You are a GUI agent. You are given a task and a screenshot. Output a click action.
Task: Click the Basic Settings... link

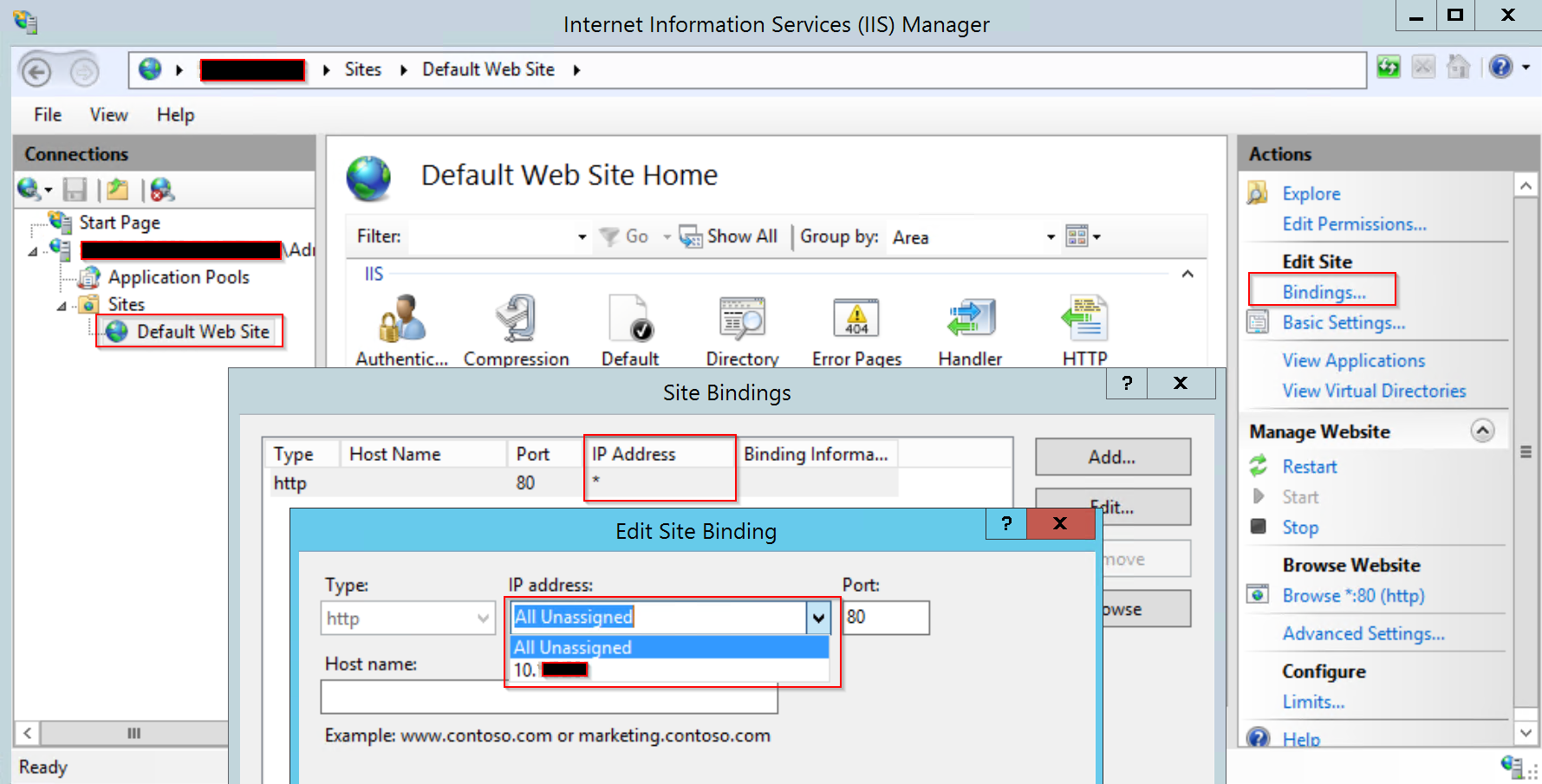point(1344,322)
